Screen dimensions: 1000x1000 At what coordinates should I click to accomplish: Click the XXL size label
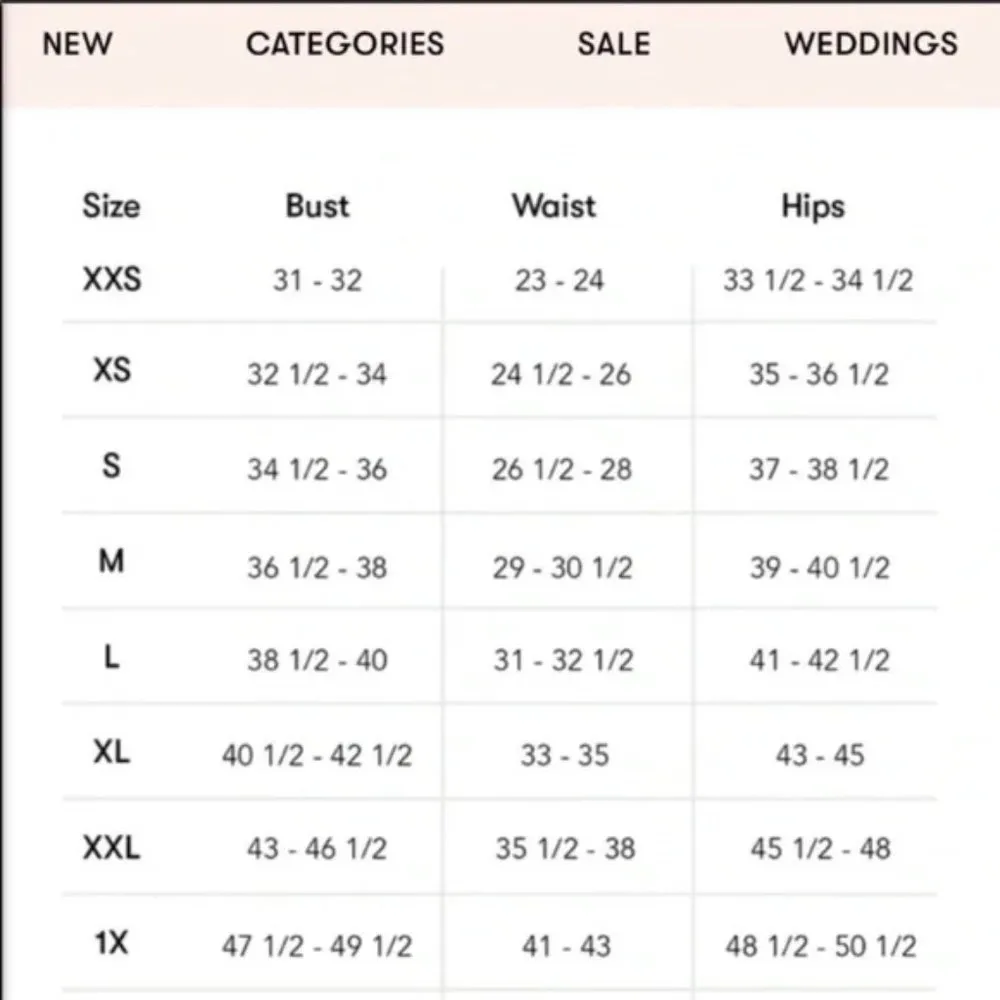coord(112,848)
